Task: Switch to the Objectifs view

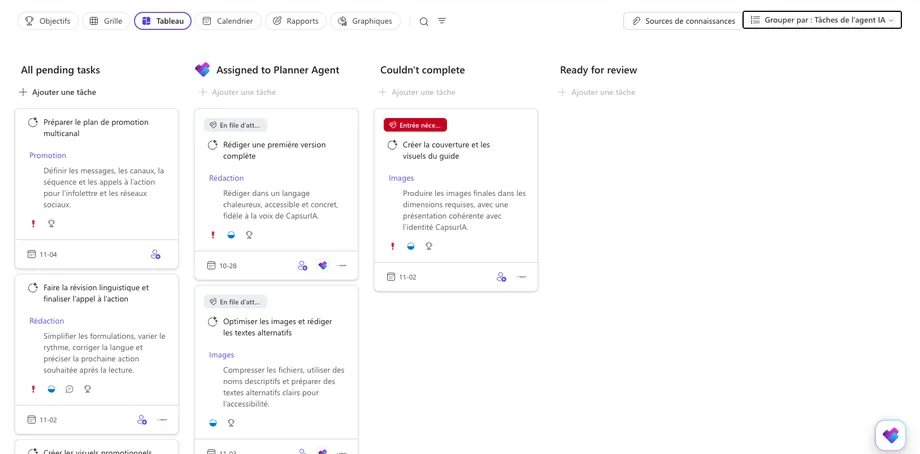Action: [x=48, y=21]
